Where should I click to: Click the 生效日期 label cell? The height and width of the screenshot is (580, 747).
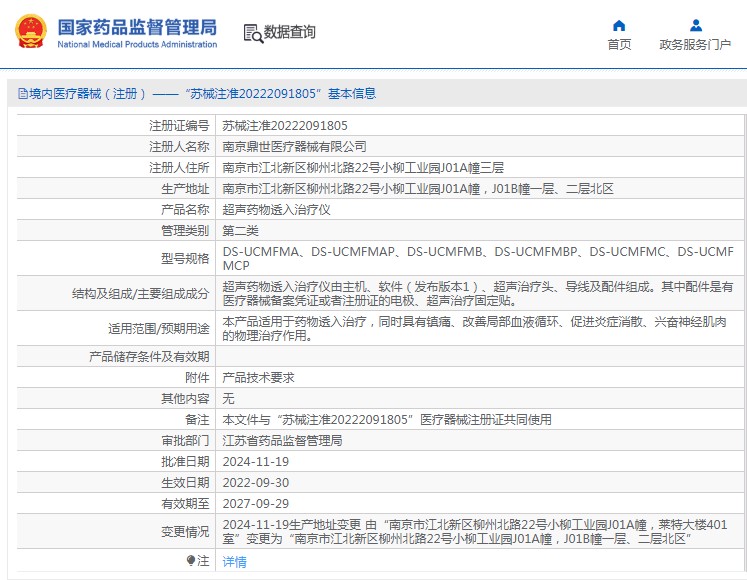116,482
